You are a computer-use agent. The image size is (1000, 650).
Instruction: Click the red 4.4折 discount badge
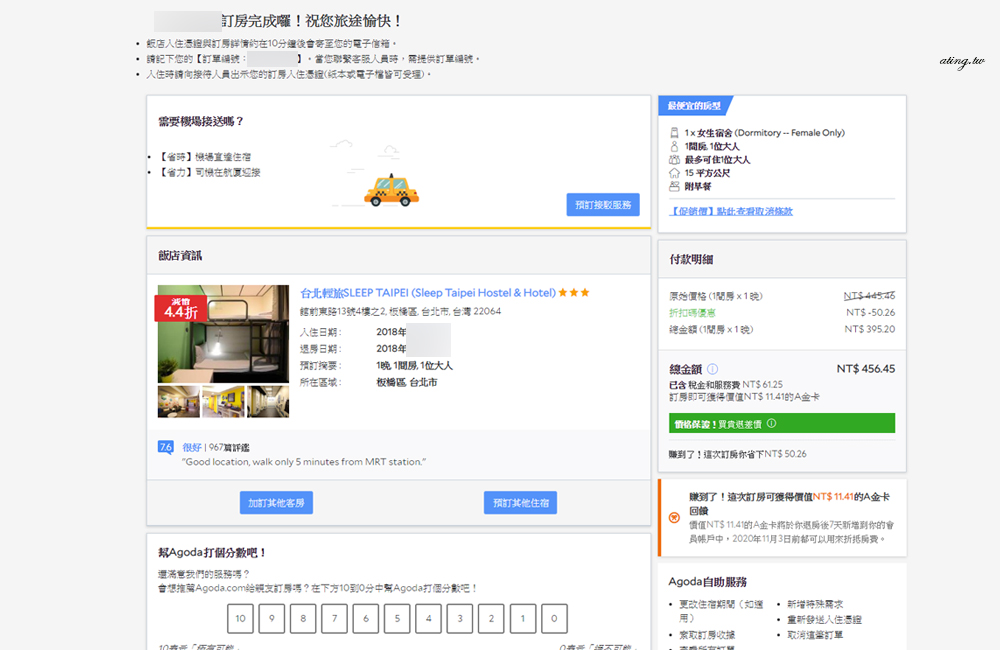coord(180,308)
